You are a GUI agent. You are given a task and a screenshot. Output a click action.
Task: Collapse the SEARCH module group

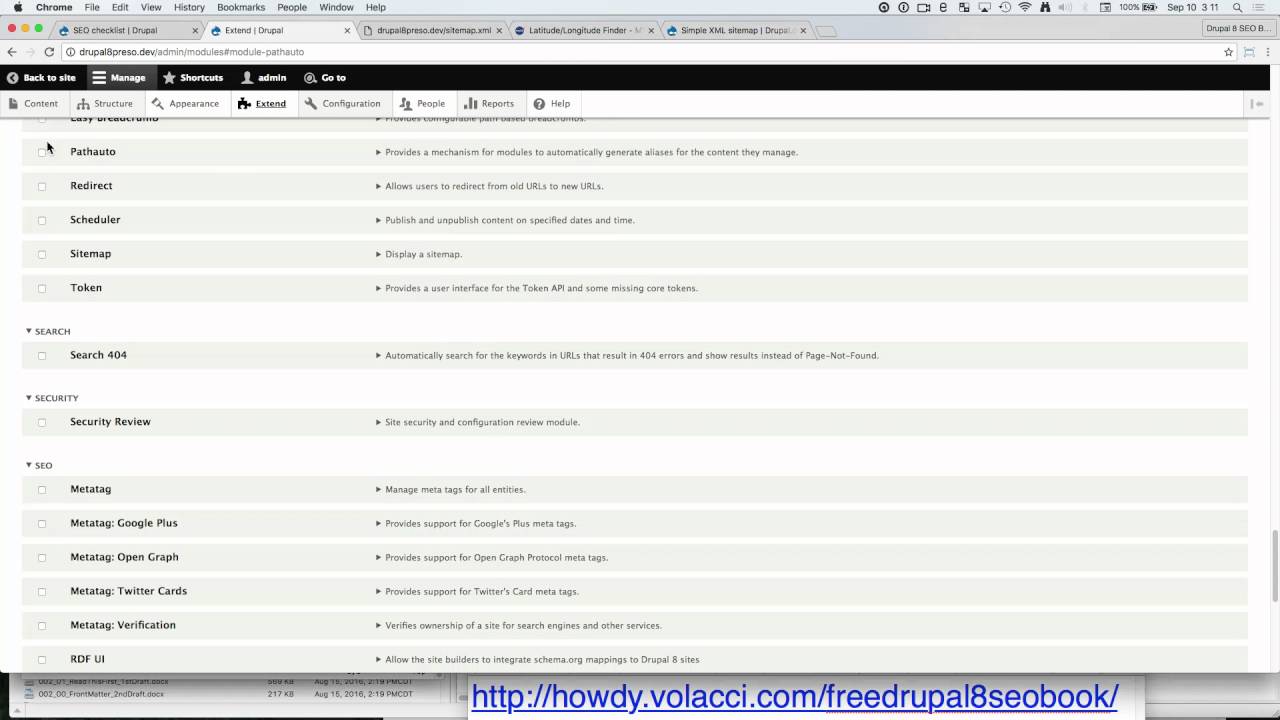[x=48, y=331]
